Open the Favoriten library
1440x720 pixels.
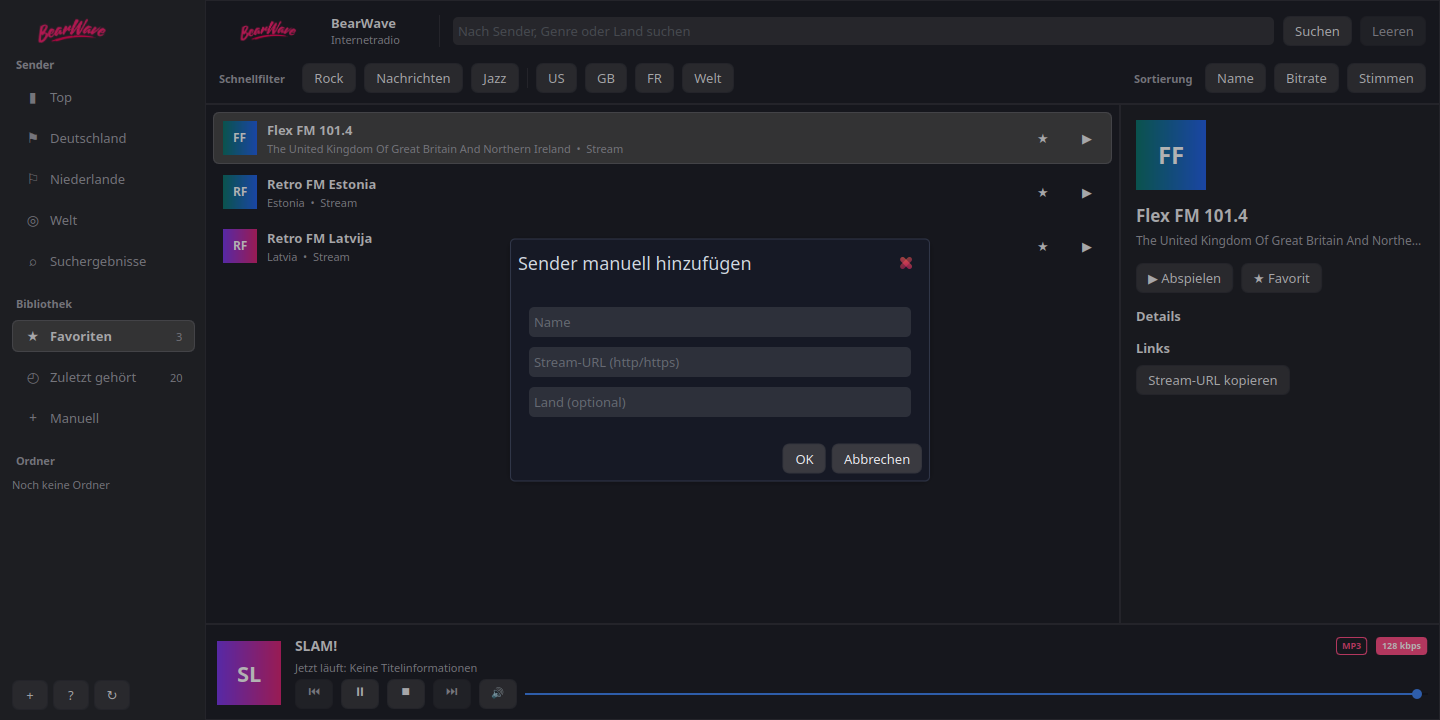(x=103, y=337)
